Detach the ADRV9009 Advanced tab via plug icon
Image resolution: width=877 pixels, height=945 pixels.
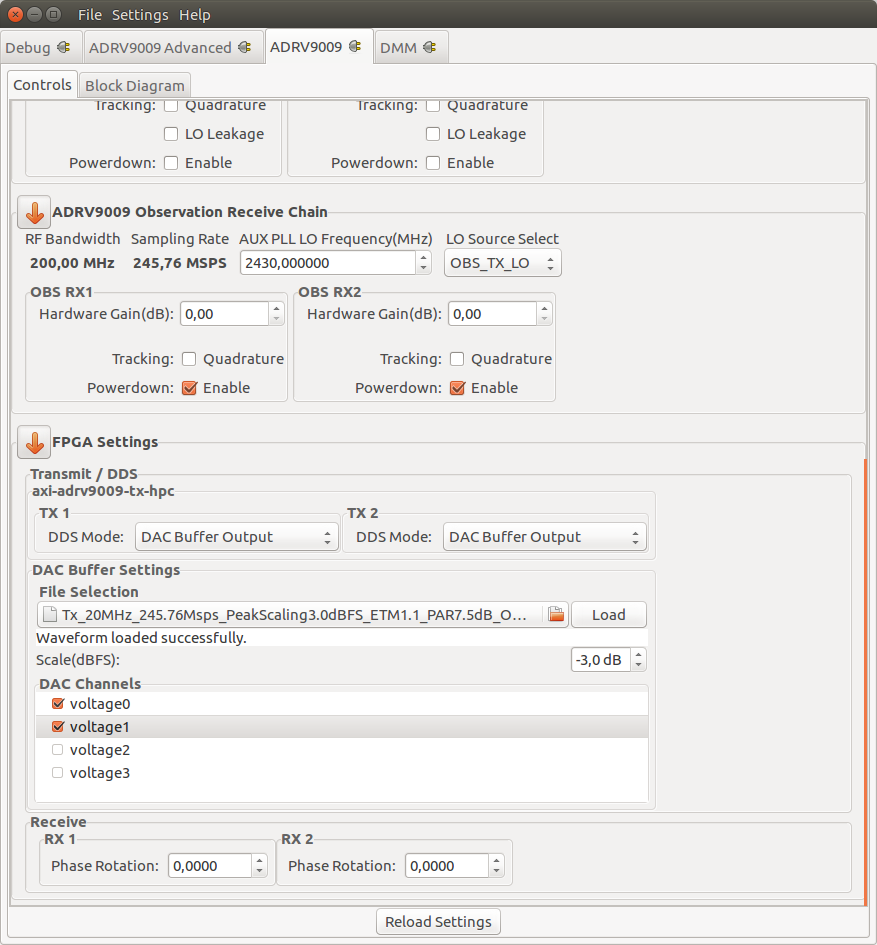click(247, 46)
